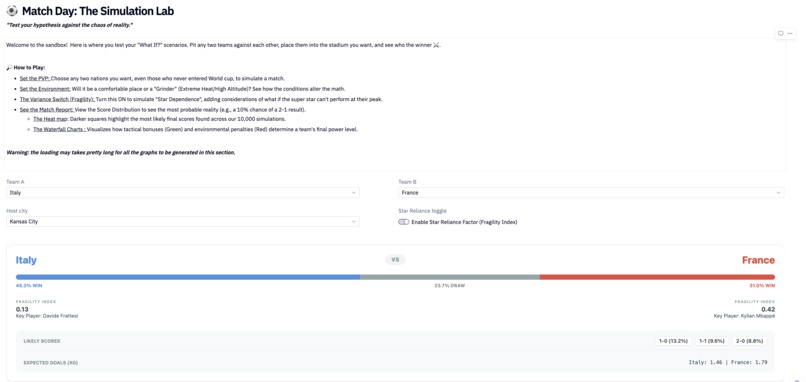This screenshot has width=806, height=382.
Task: Click the red France team heading
Action: tap(758, 260)
